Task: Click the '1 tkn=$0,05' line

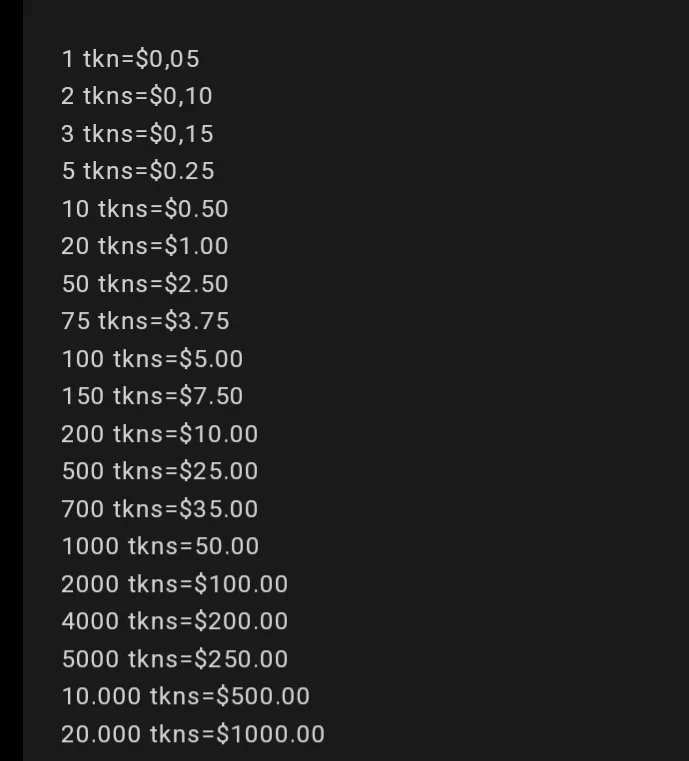Action: point(130,59)
